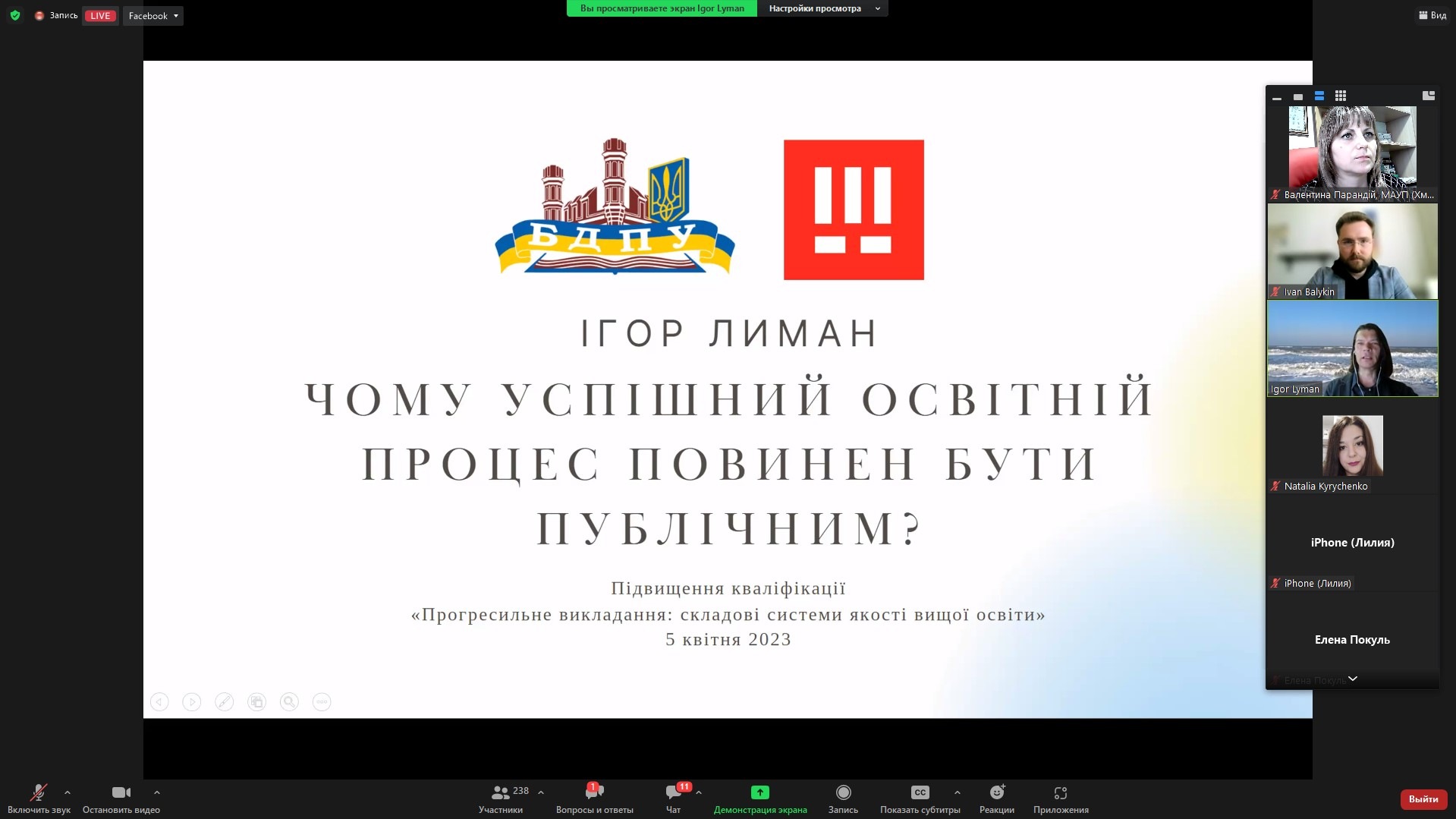
Task: Click the red LIVE streaming badge
Action: 100,16
